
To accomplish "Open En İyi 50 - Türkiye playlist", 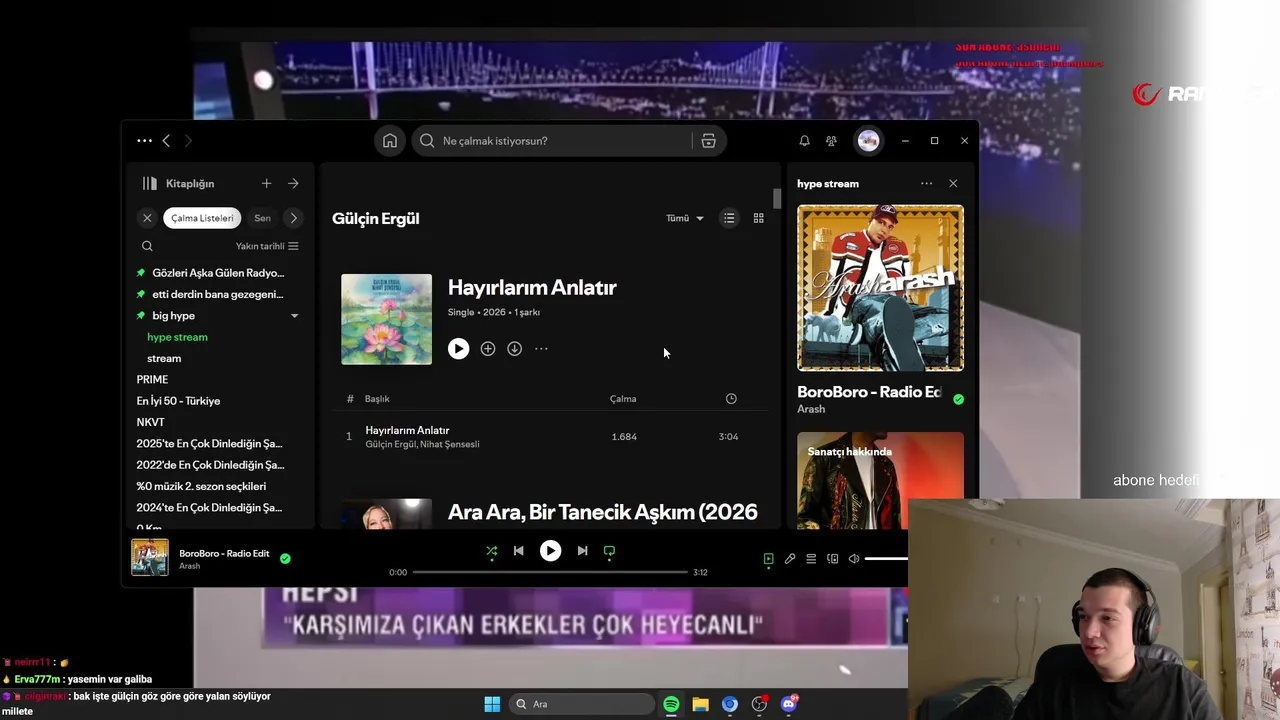I will point(178,401).
